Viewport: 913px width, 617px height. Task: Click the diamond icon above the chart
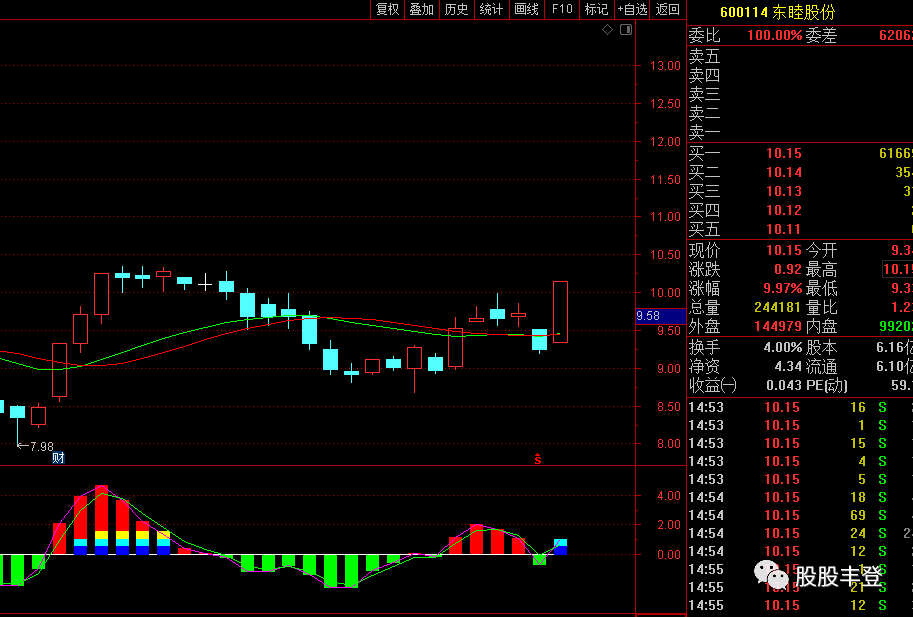point(607,30)
